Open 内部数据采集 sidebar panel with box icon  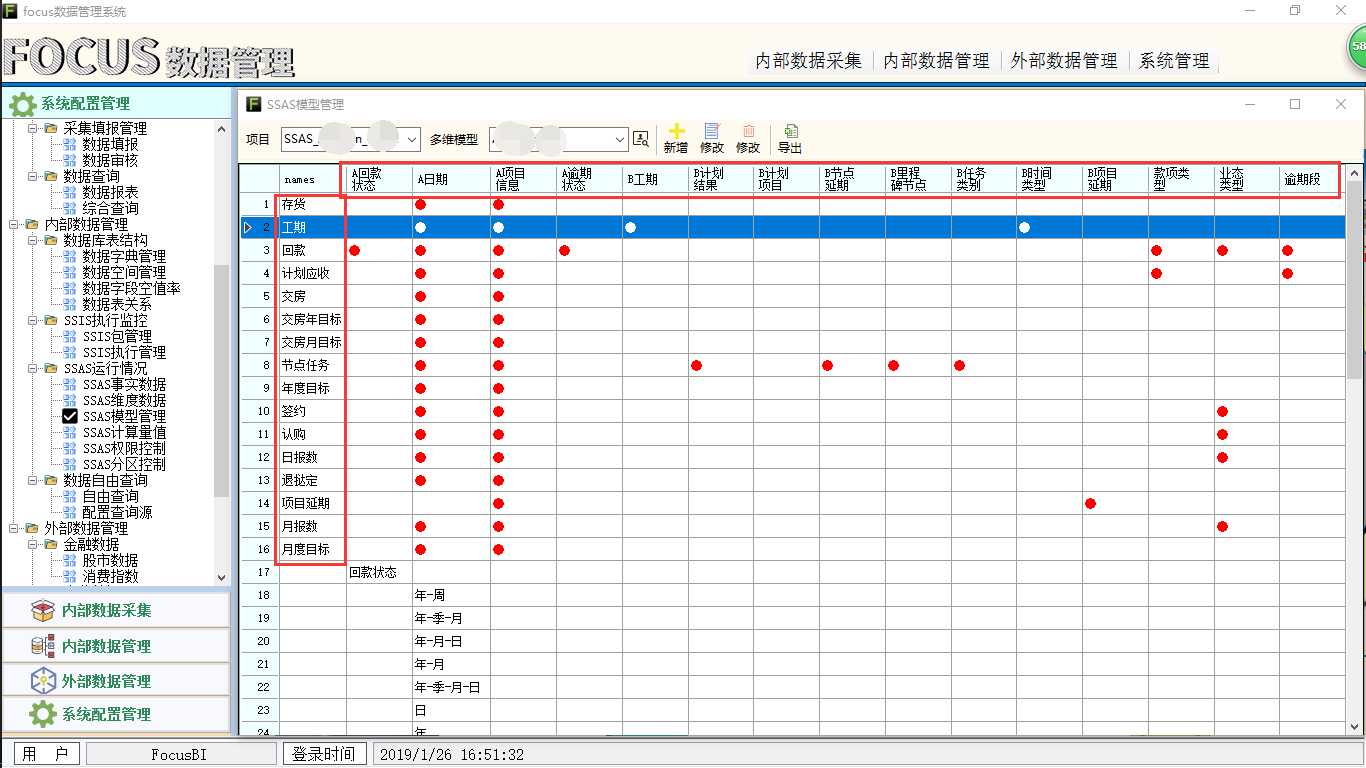tap(116, 610)
